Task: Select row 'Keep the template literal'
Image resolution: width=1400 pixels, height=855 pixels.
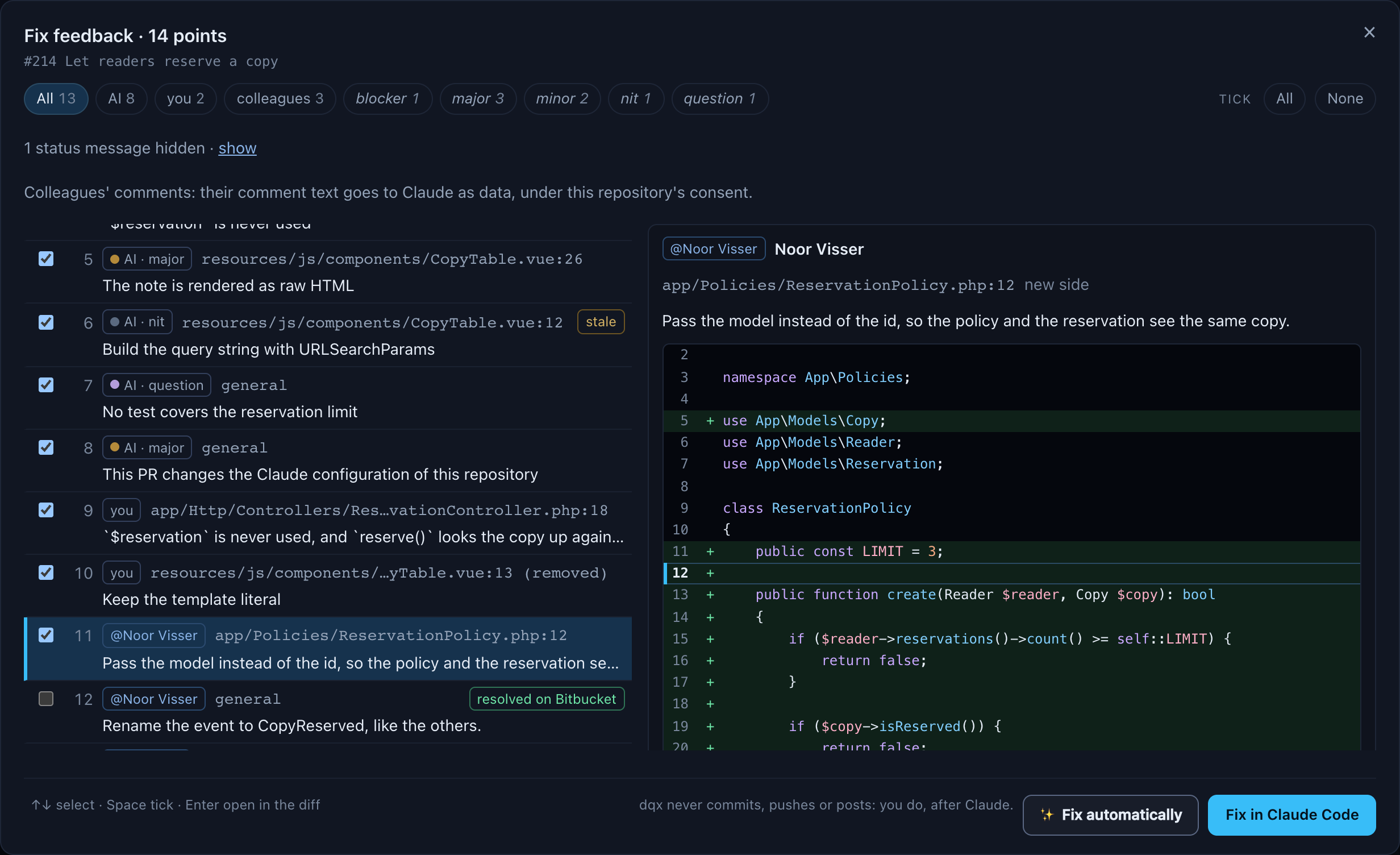Action: click(x=328, y=586)
